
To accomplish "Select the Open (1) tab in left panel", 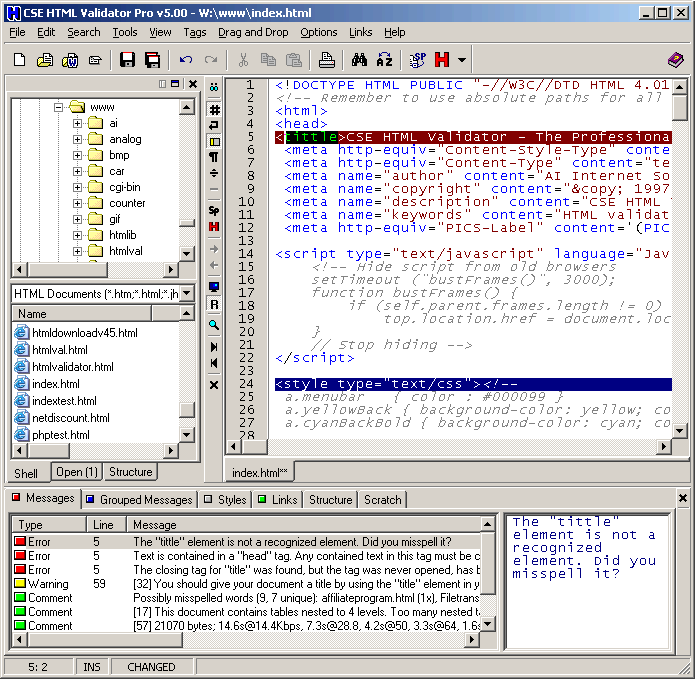I will pyautogui.click(x=77, y=472).
